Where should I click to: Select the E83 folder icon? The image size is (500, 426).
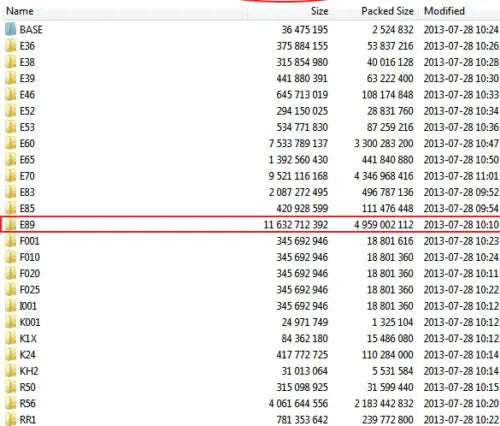tap(10, 192)
